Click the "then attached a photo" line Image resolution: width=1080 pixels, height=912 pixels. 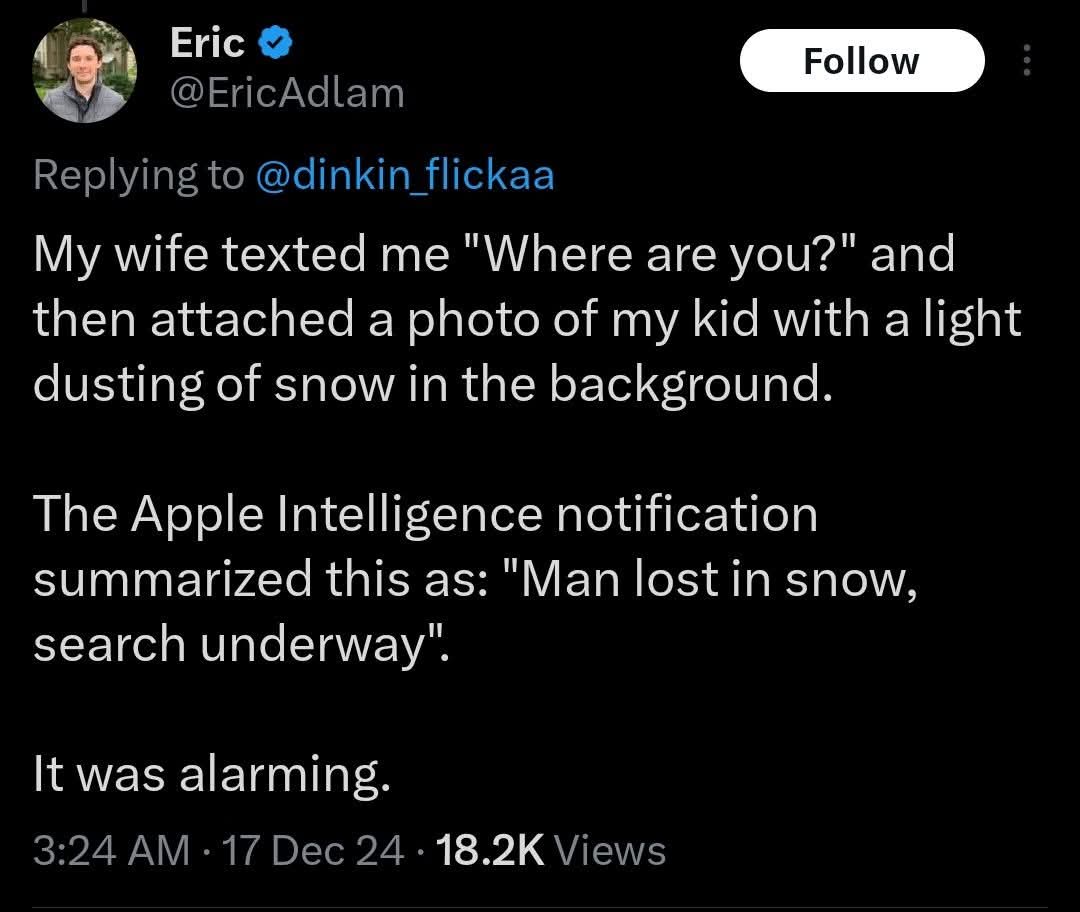(x=527, y=319)
